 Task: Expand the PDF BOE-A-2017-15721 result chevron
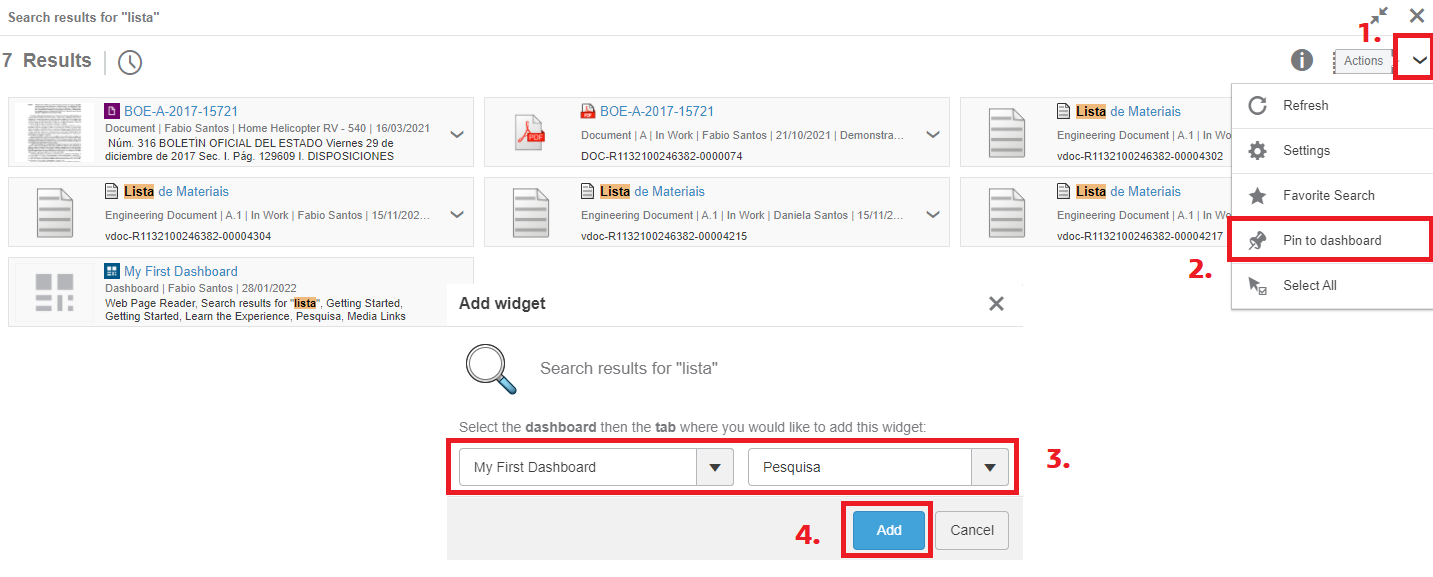point(932,134)
